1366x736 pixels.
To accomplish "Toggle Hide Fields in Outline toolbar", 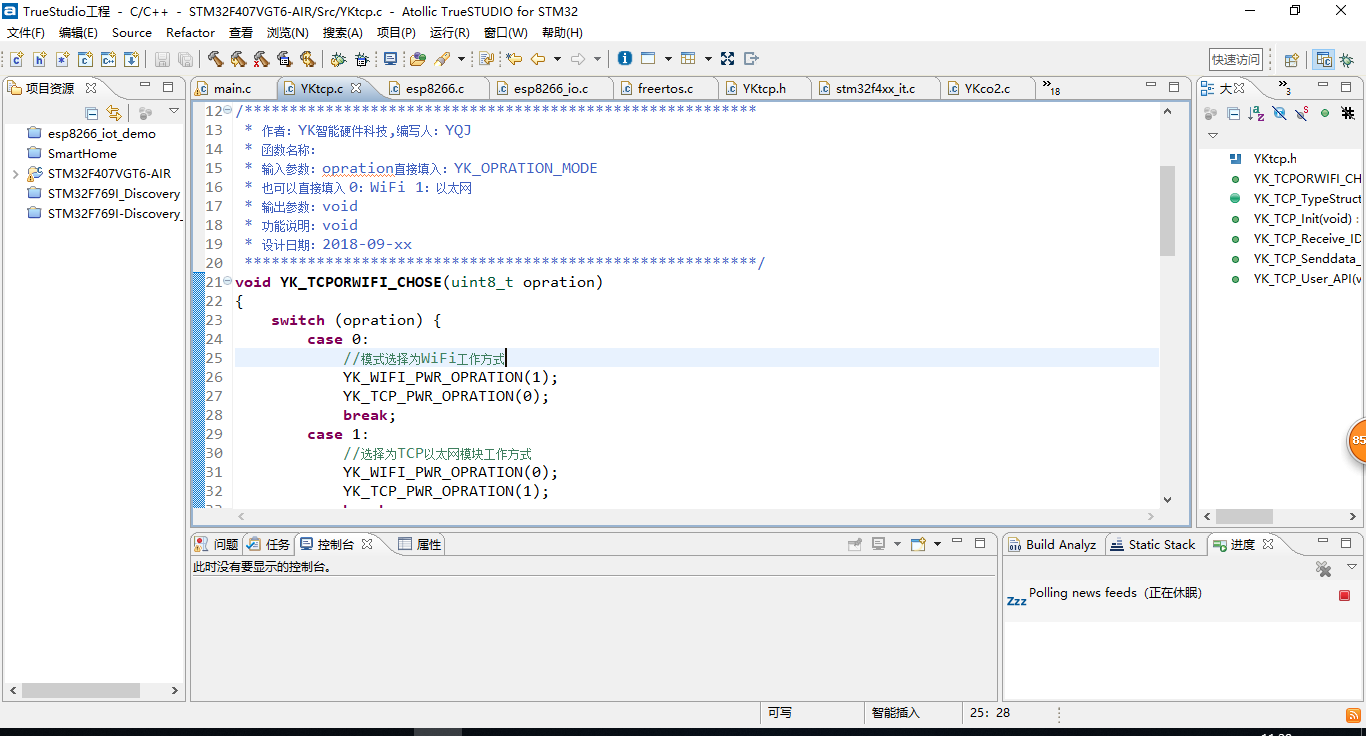I will (1279, 113).
